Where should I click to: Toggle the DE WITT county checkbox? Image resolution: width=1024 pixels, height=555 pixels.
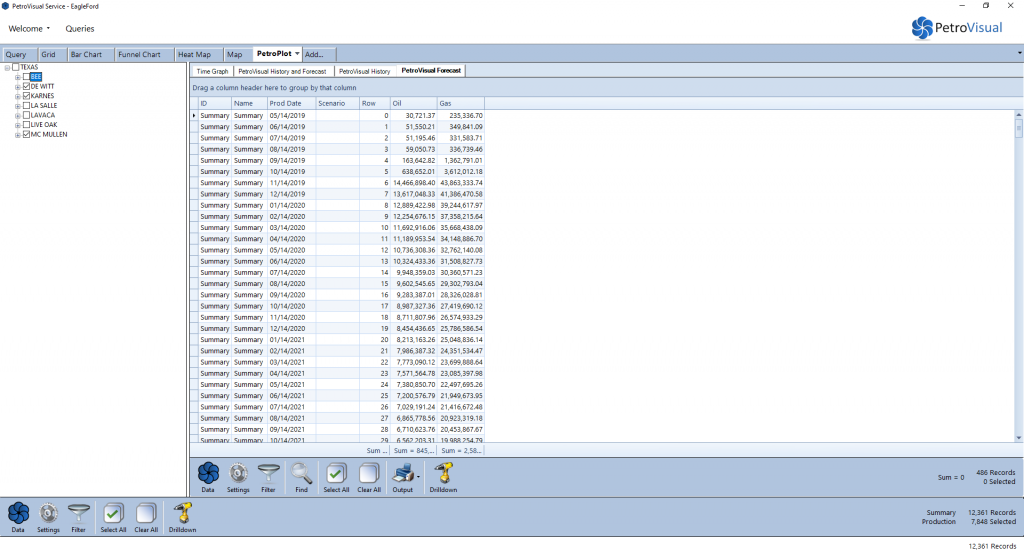point(26,86)
